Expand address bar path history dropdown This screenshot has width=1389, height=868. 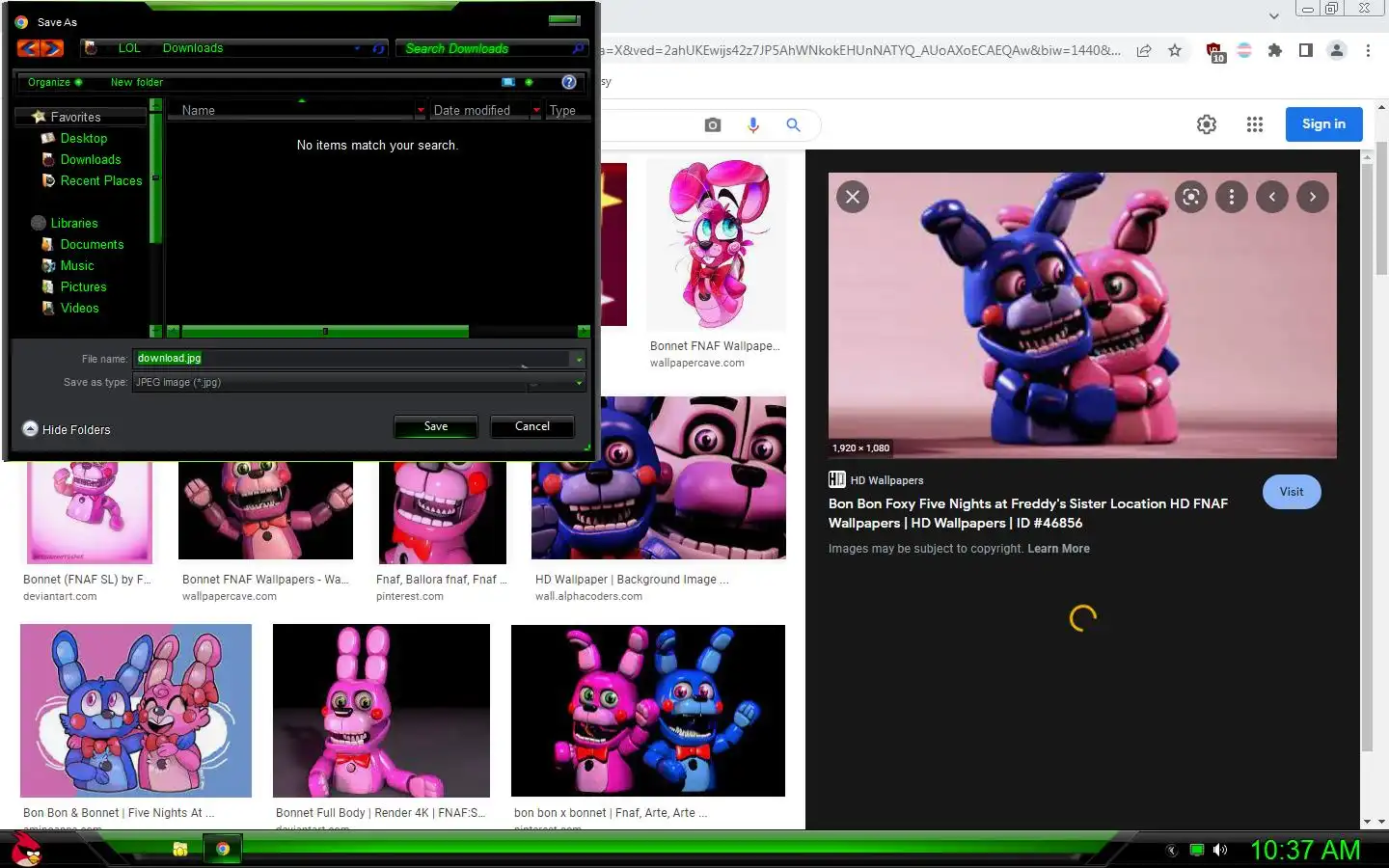point(357,48)
